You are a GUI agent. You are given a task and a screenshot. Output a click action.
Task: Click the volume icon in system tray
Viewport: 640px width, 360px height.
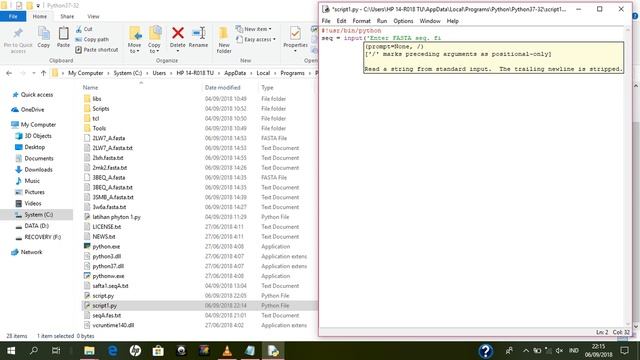559,351
